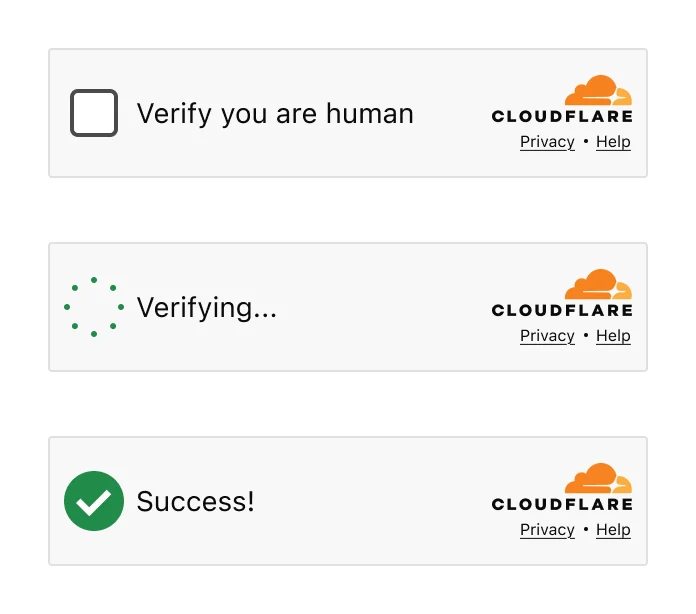Open the Help link in the Success widget
696x614 pixels.
613,530
